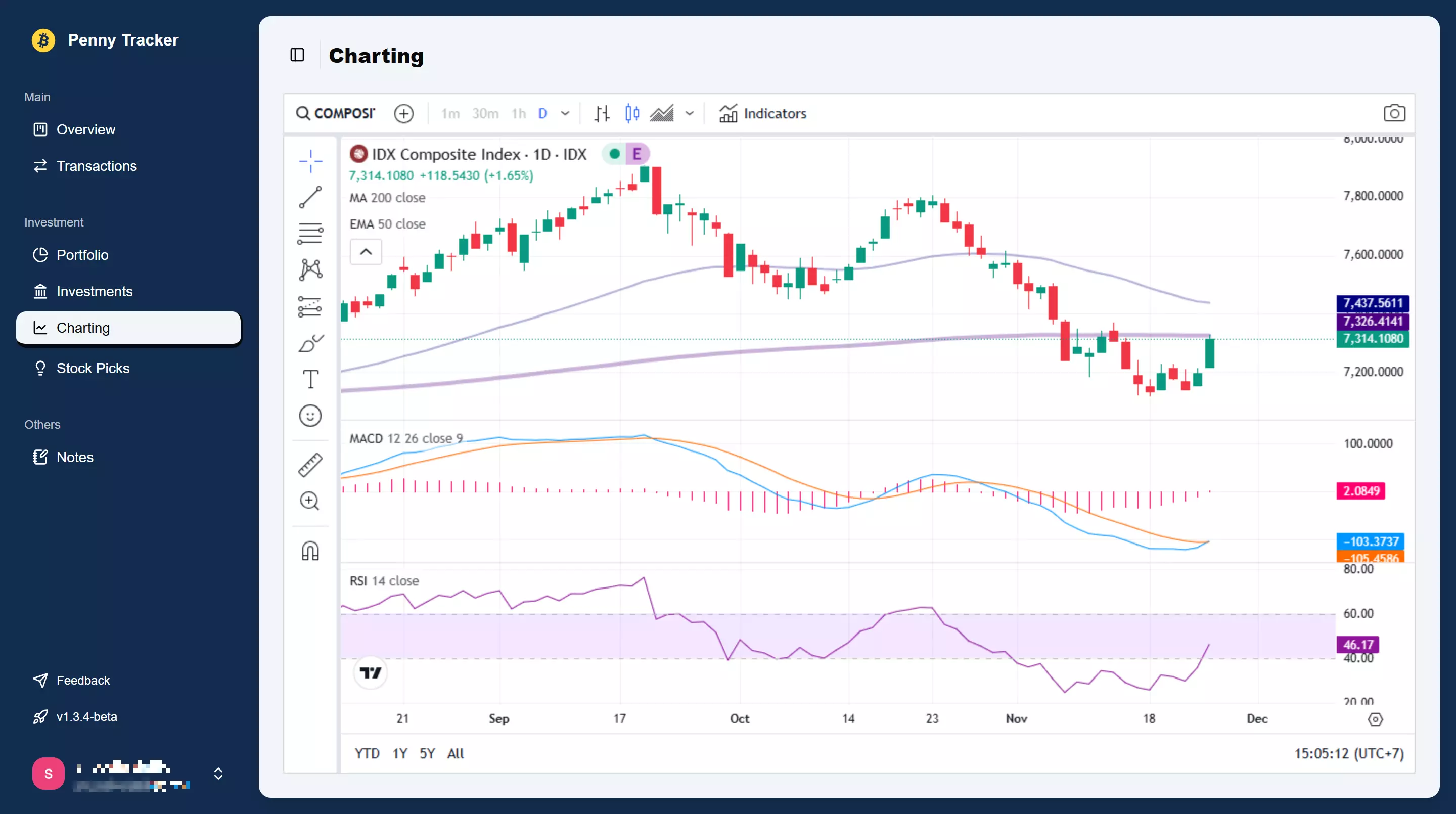Viewport: 1456px width, 814px height.
Task: Add symbol to compare with plus icon
Action: [x=403, y=114]
